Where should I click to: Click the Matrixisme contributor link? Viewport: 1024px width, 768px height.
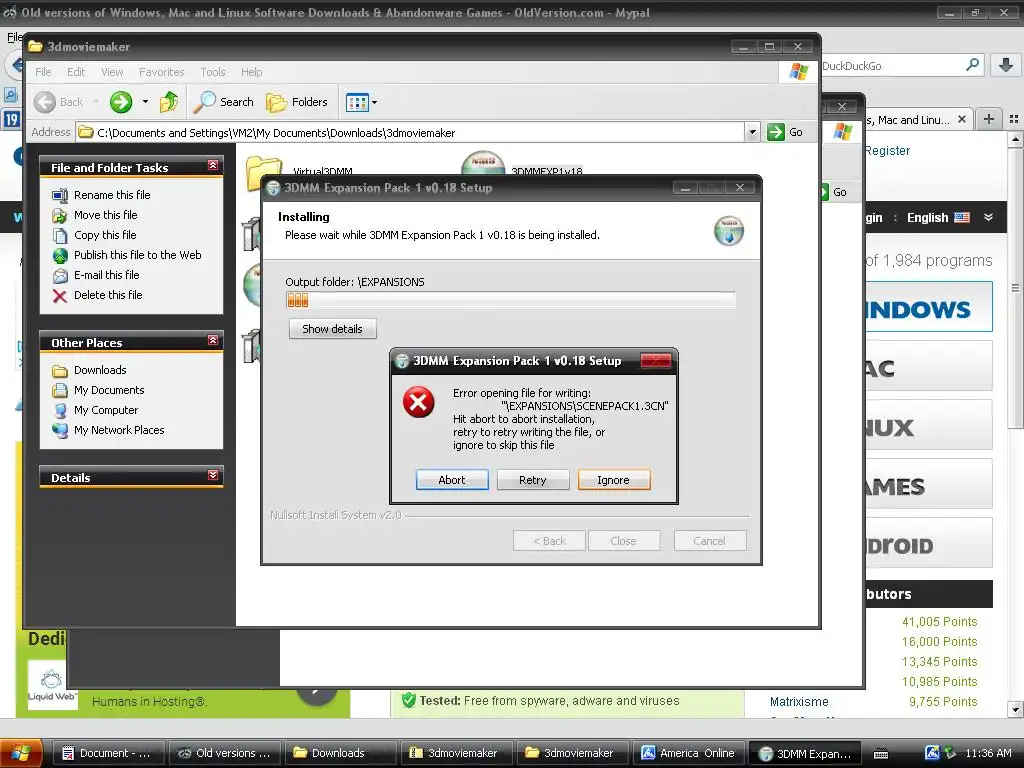[x=799, y=702]
